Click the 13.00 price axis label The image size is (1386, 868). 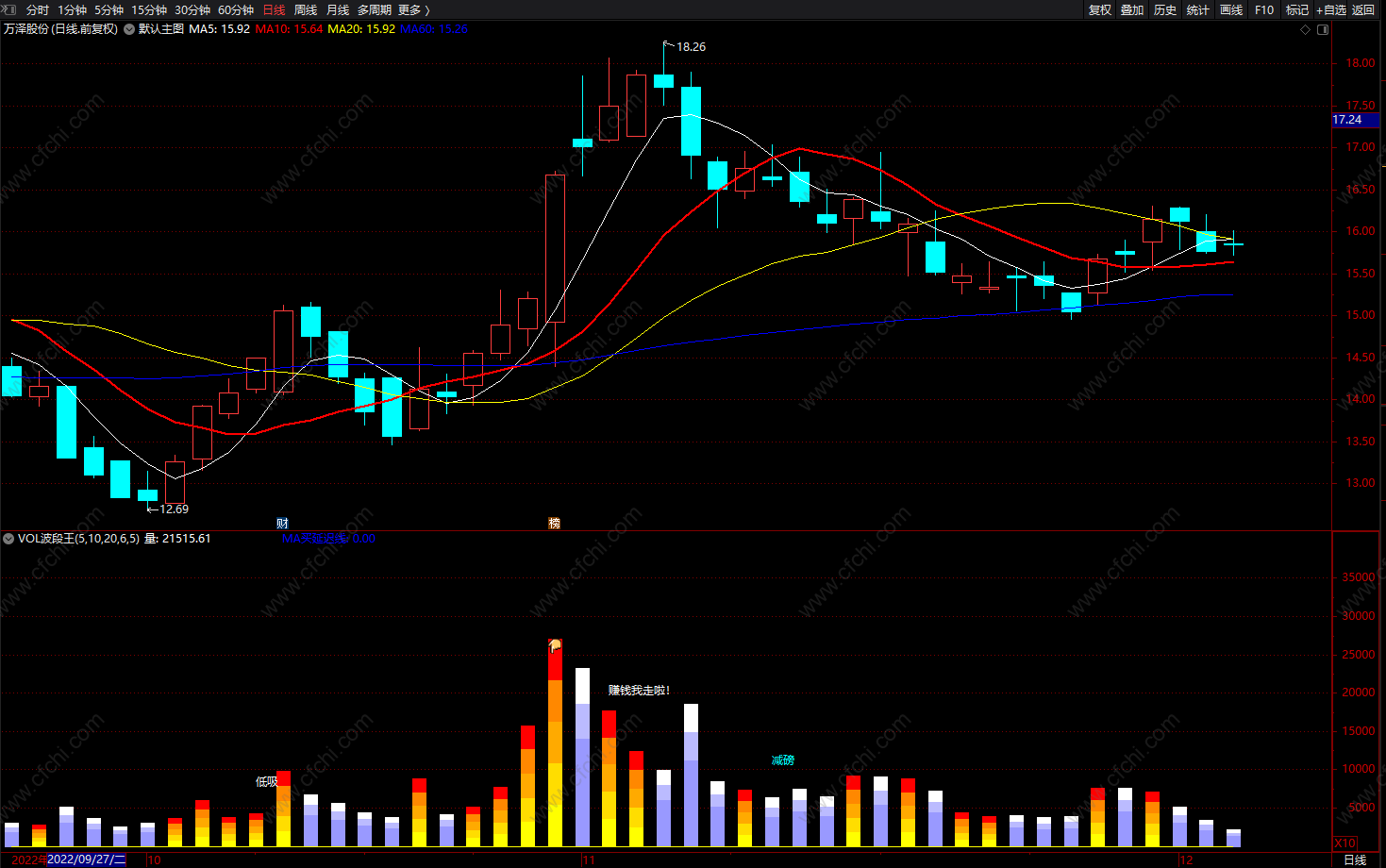[1360, 483]
